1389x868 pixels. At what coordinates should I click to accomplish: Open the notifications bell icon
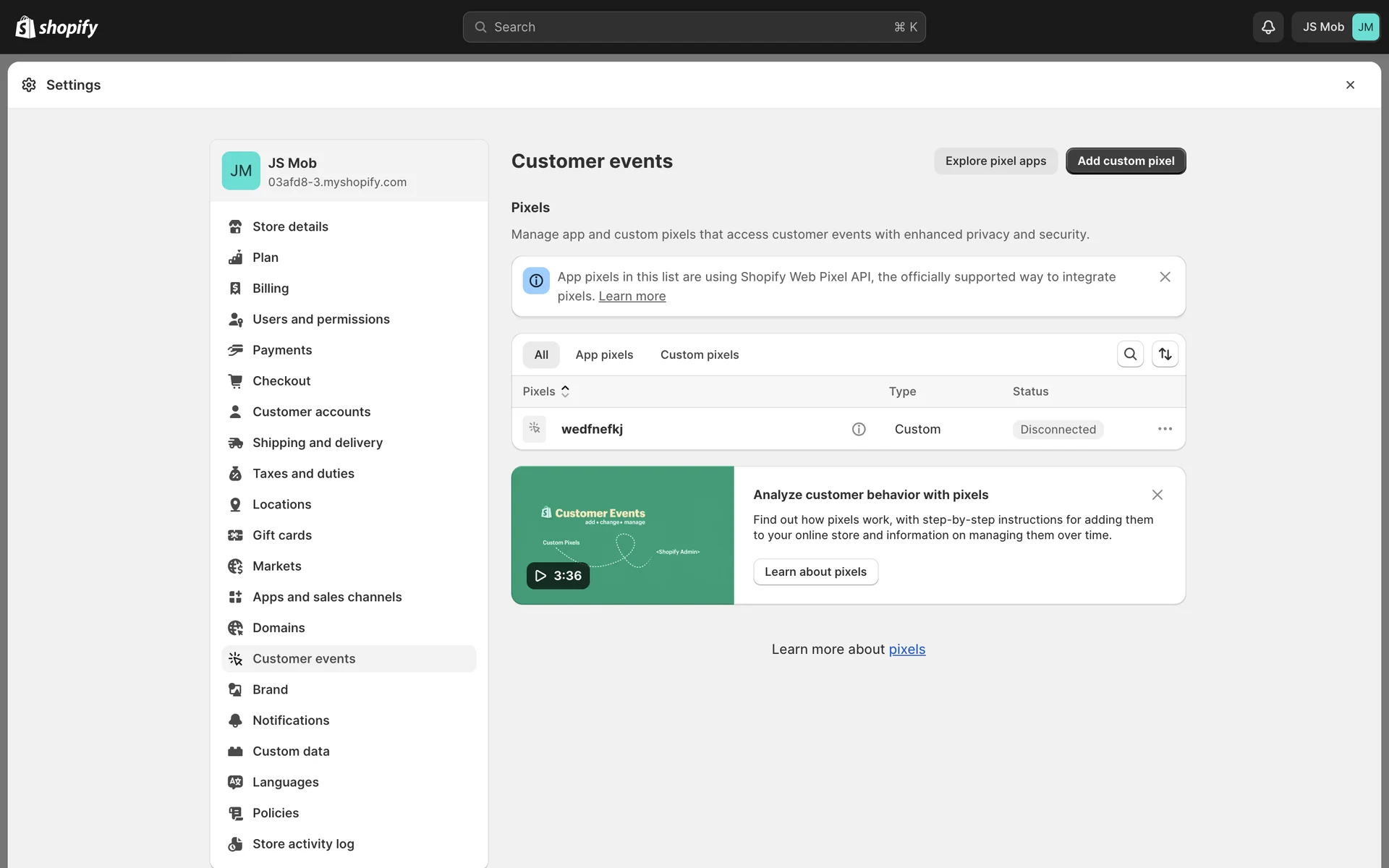point(1267,27)
